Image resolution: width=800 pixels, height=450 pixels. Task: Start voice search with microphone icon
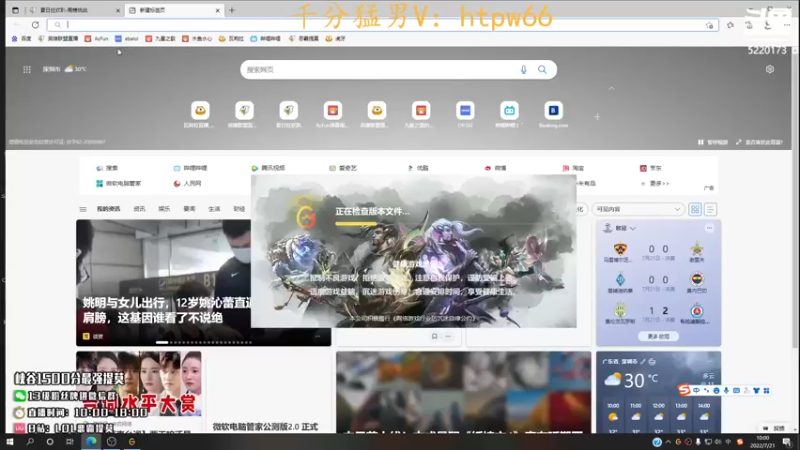coord(523,70)
